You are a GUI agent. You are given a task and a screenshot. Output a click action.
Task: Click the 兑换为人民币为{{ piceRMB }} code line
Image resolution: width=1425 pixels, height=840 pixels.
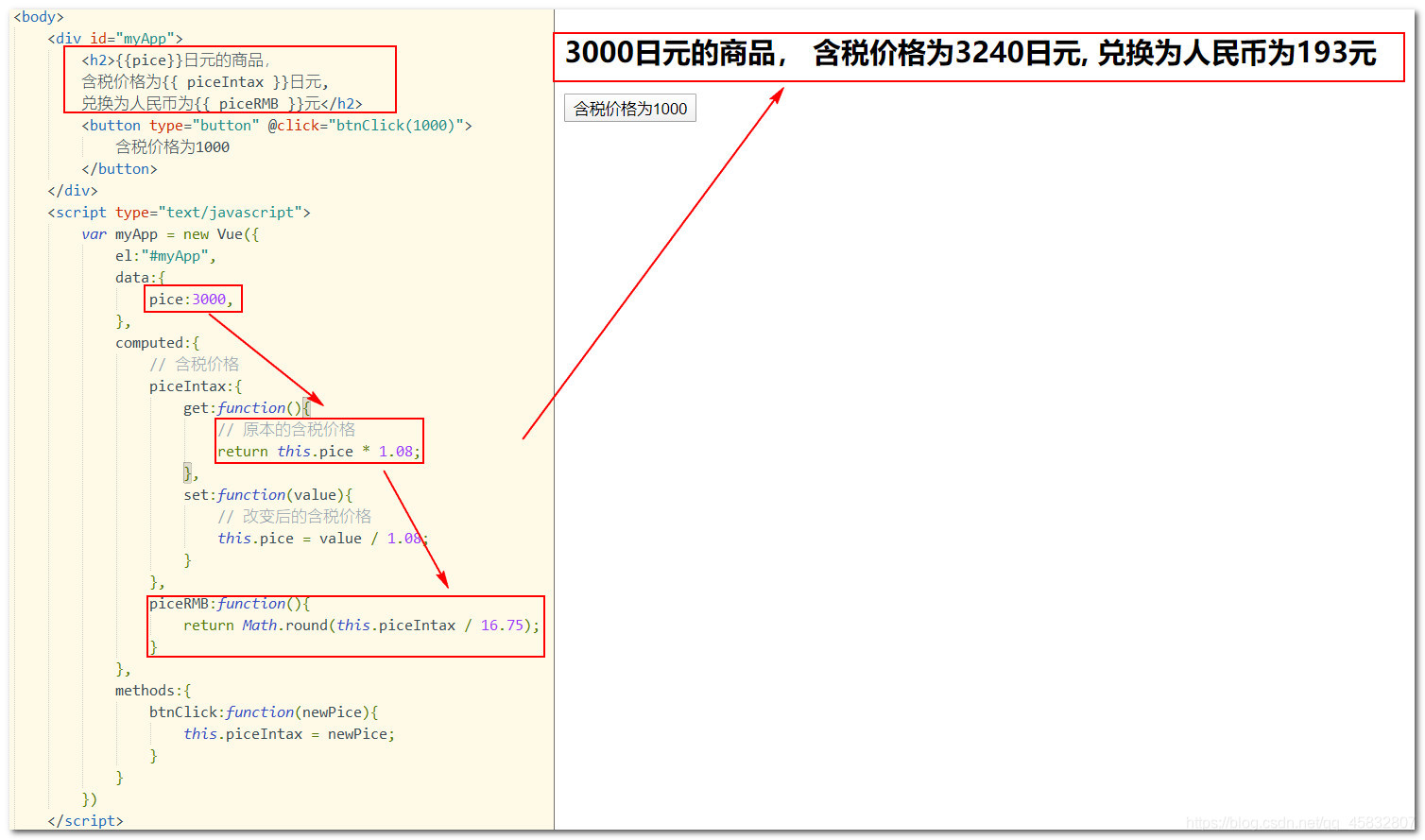(222, 104)
